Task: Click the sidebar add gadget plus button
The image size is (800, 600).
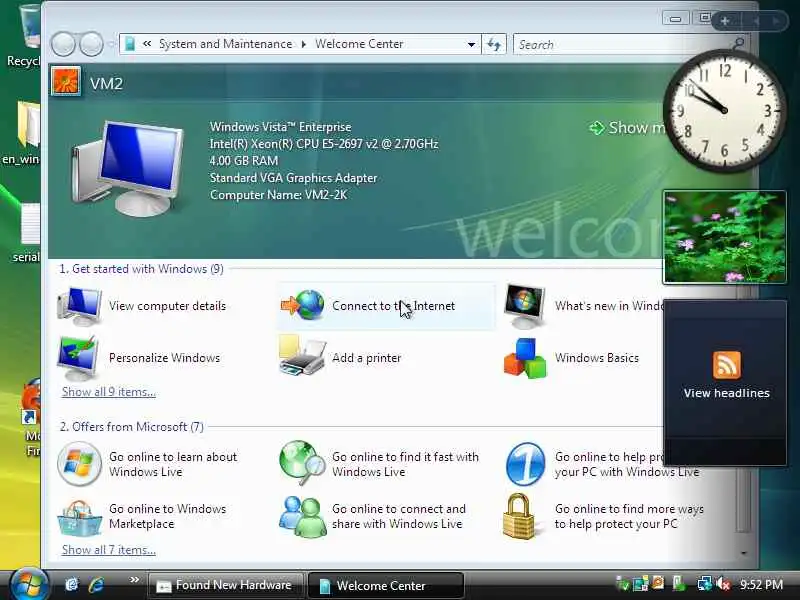Action: (x=724, y=21)
